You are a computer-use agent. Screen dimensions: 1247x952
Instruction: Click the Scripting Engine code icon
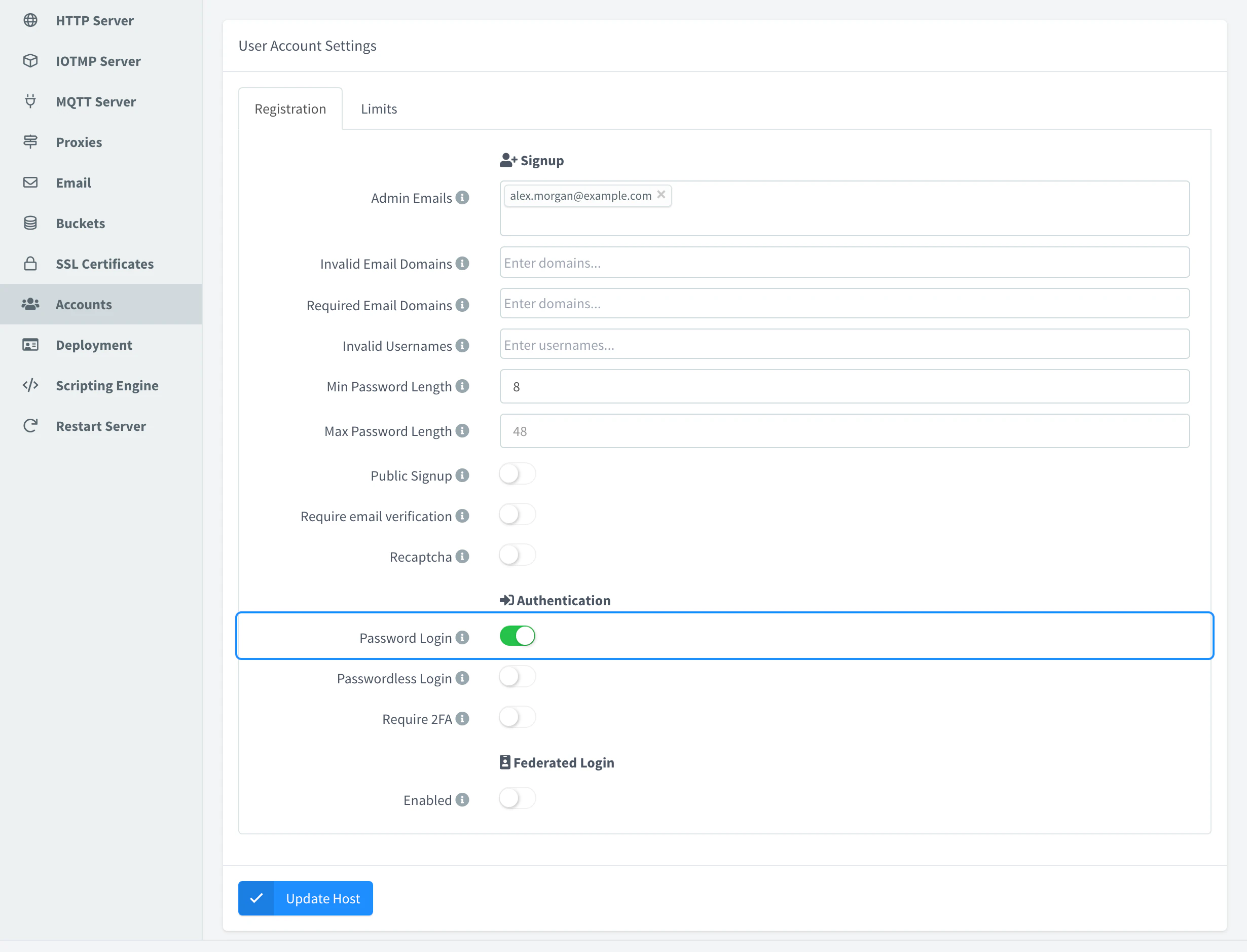30,385
